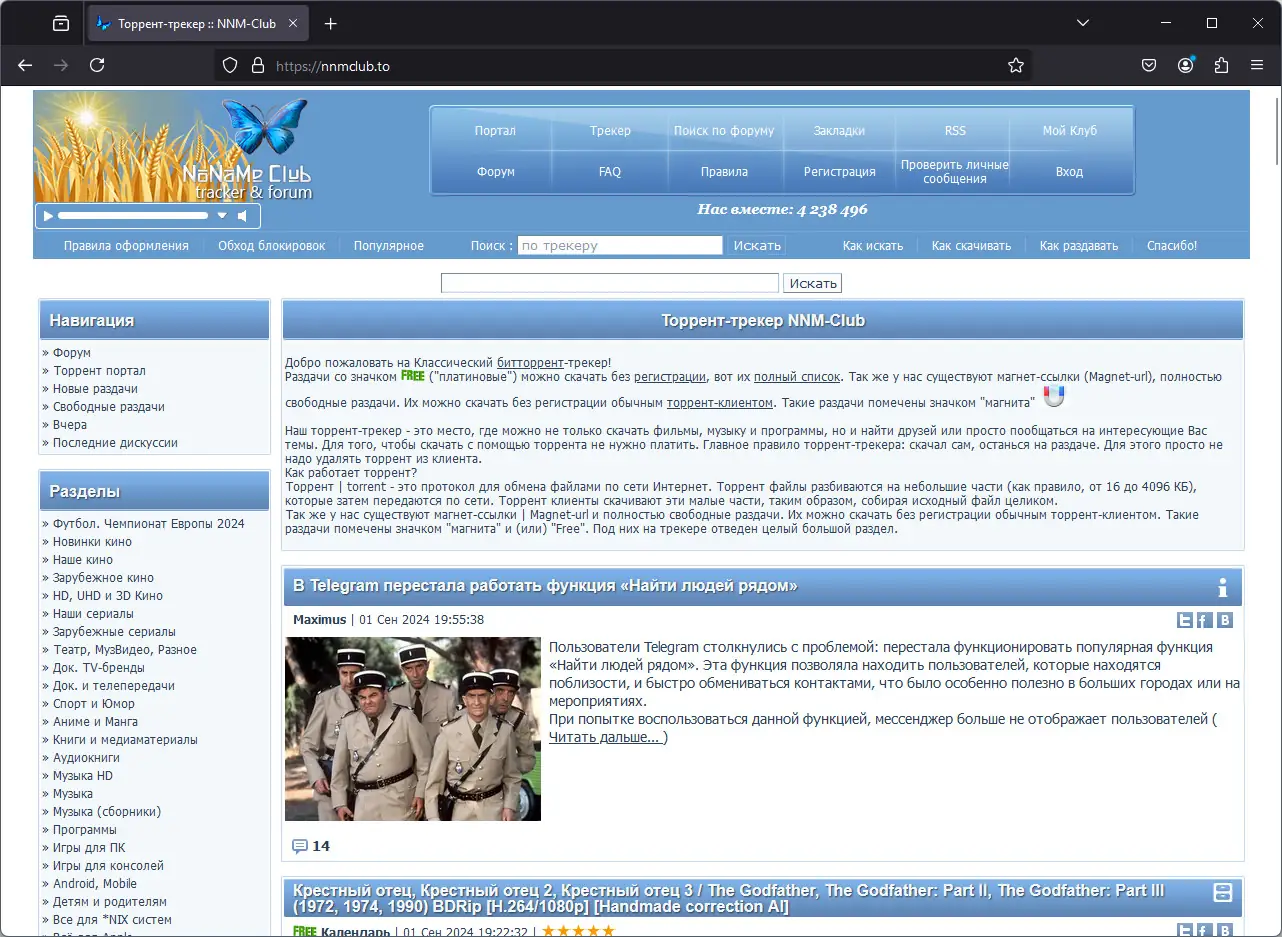Screen dimensions: 1282x937
Task: Open the Как раздавать help link
Action: click(1079, 246)
